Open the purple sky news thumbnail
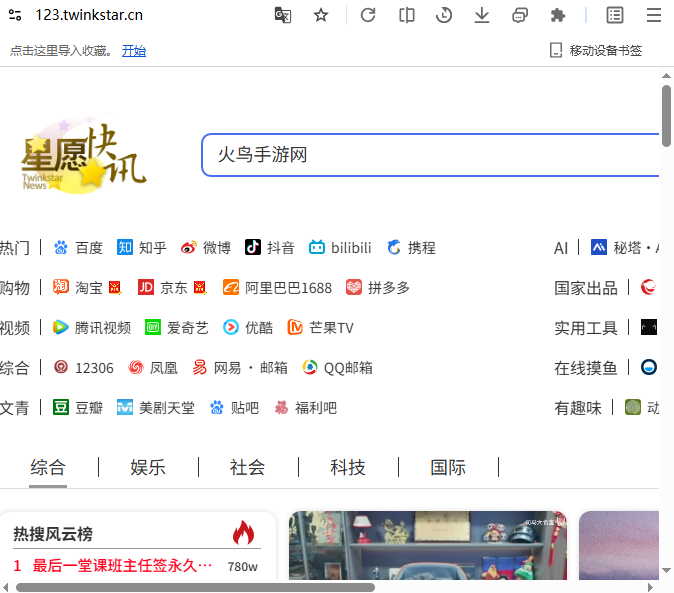674x593 pixels. tap(619, 545)
